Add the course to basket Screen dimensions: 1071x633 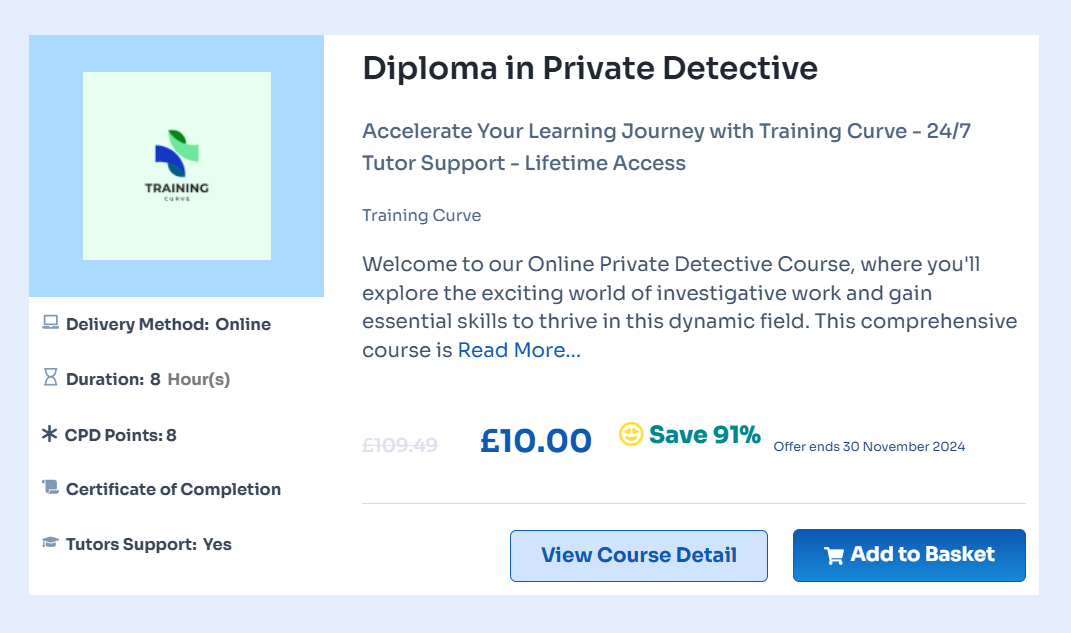pos(909,555)
